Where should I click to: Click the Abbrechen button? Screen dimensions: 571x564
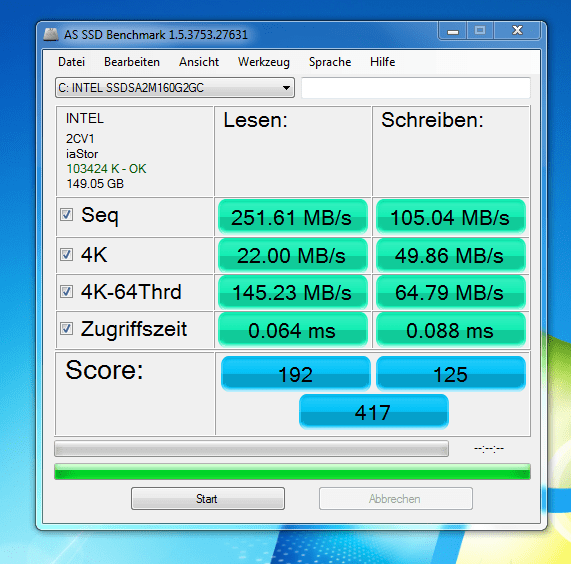pos(396,498)
